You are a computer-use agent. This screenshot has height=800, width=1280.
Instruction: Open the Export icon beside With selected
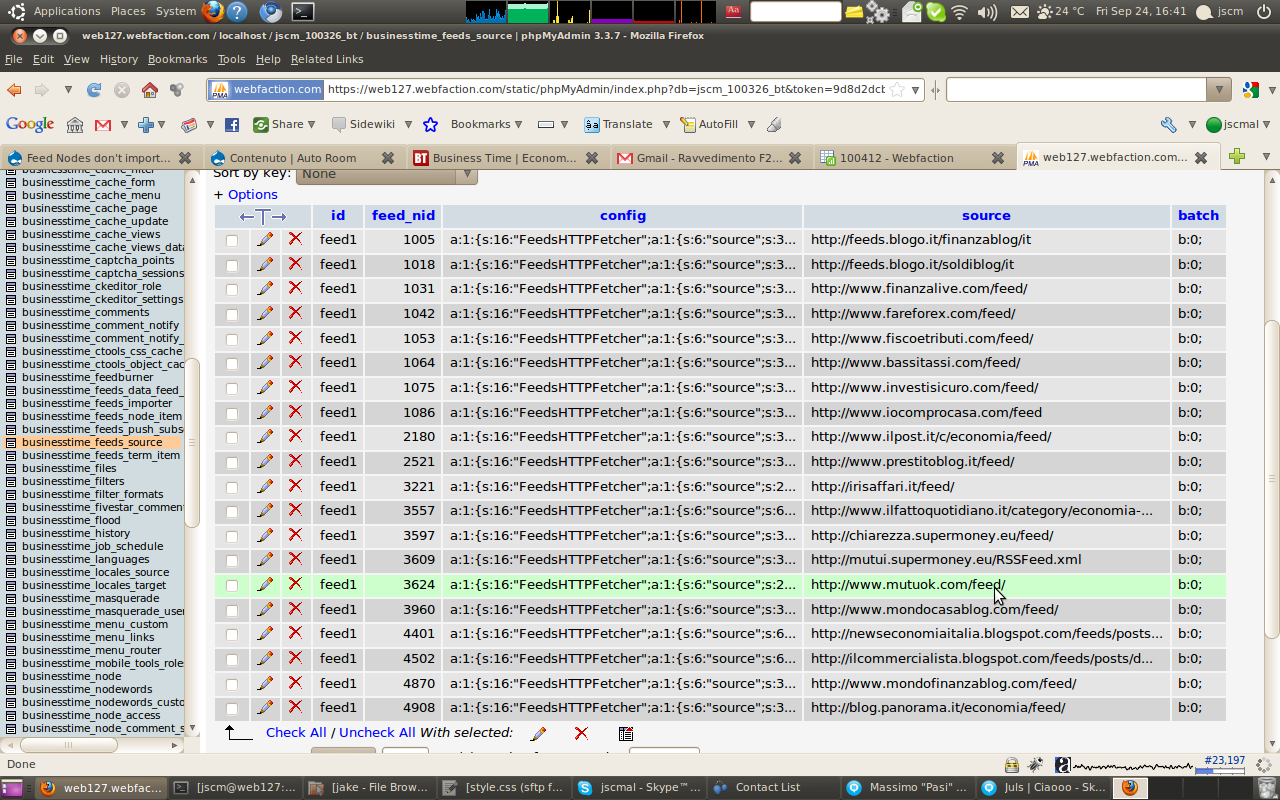pyautogui.click(x=626, y=733)
